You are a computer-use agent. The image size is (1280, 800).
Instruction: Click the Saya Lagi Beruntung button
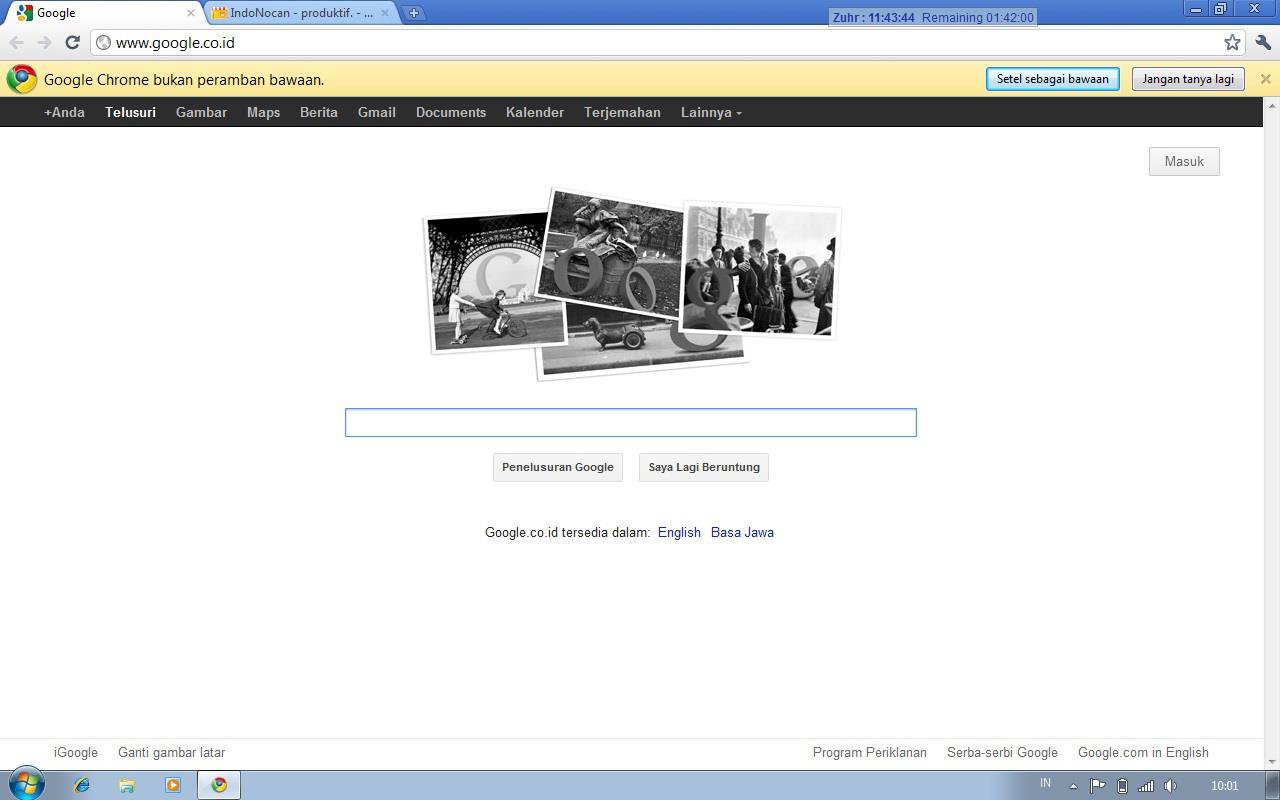tap(704, 467)
